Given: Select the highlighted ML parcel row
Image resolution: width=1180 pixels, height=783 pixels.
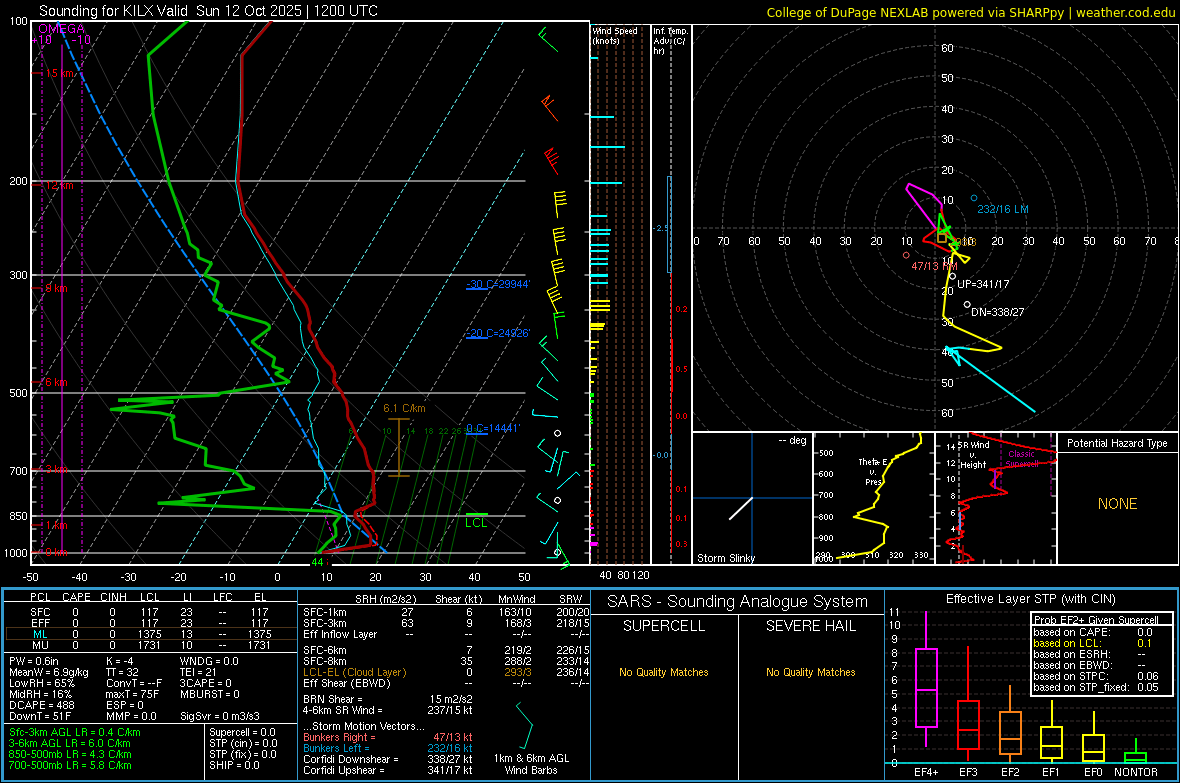Looking at the screenshot, I should 150,634.
